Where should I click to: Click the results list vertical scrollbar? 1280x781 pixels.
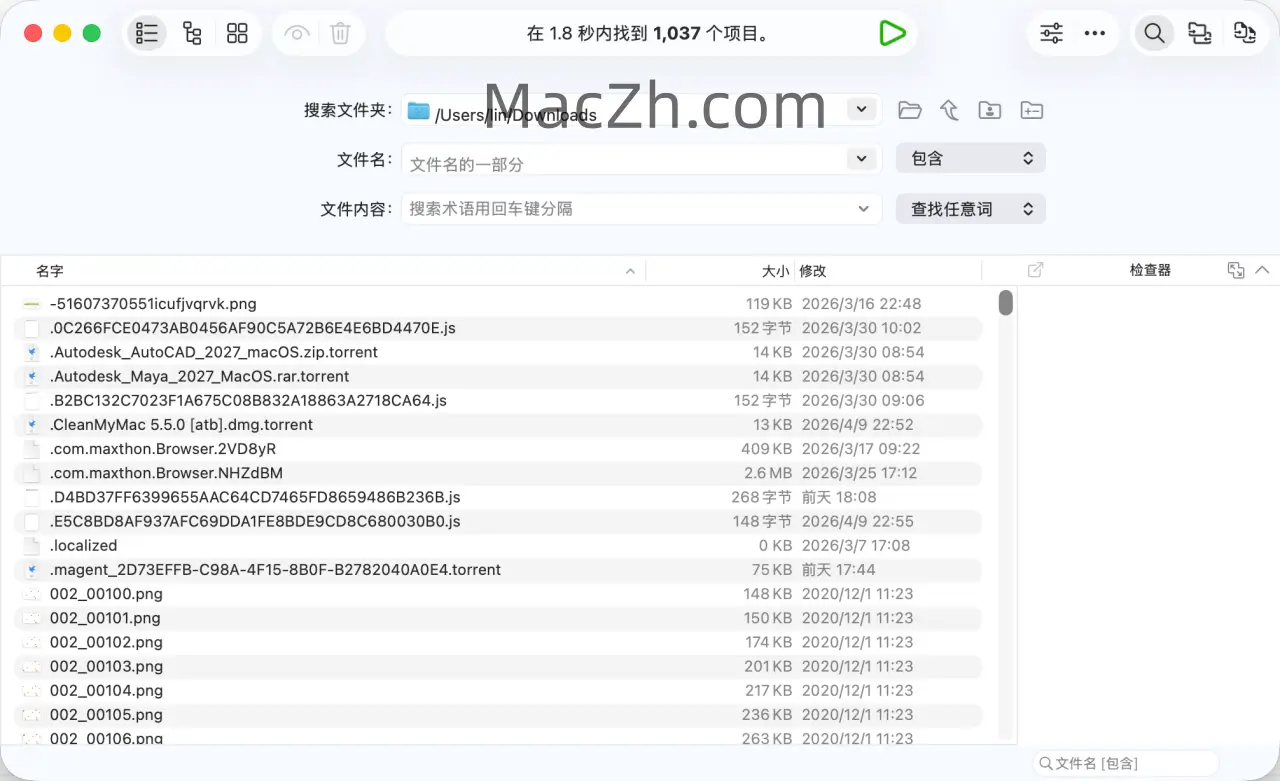(x=1005, y=303)
